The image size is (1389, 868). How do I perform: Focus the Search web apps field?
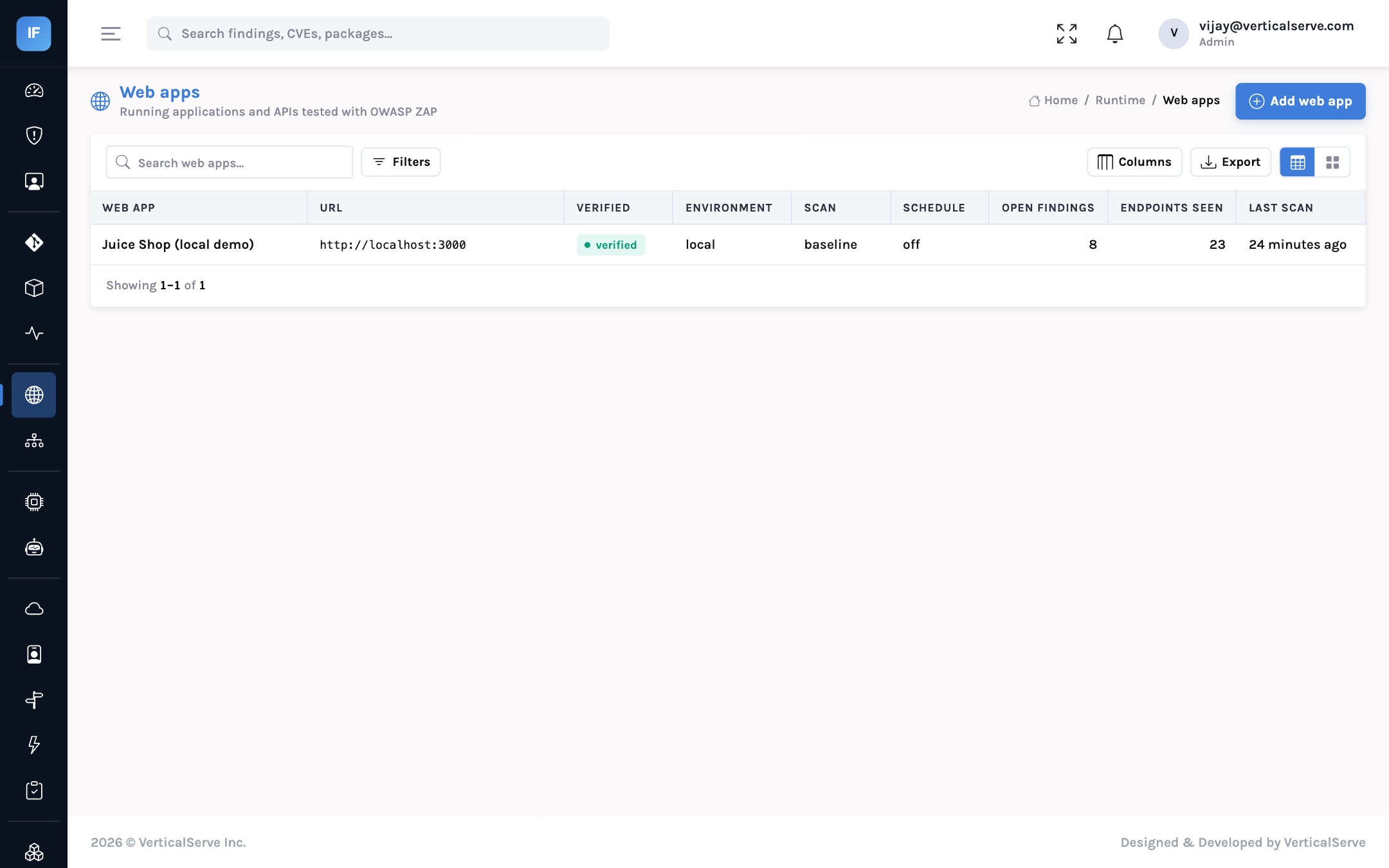pyautogui.click(x=230, y=162)
